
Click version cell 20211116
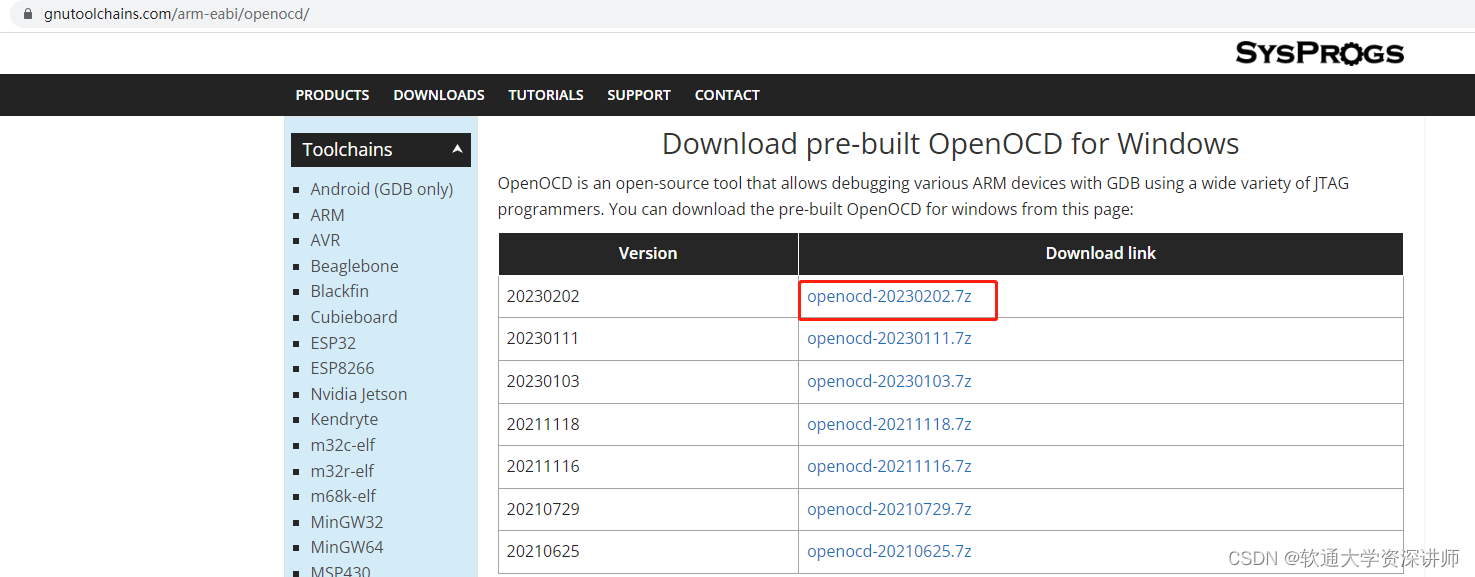pos(648,466)
